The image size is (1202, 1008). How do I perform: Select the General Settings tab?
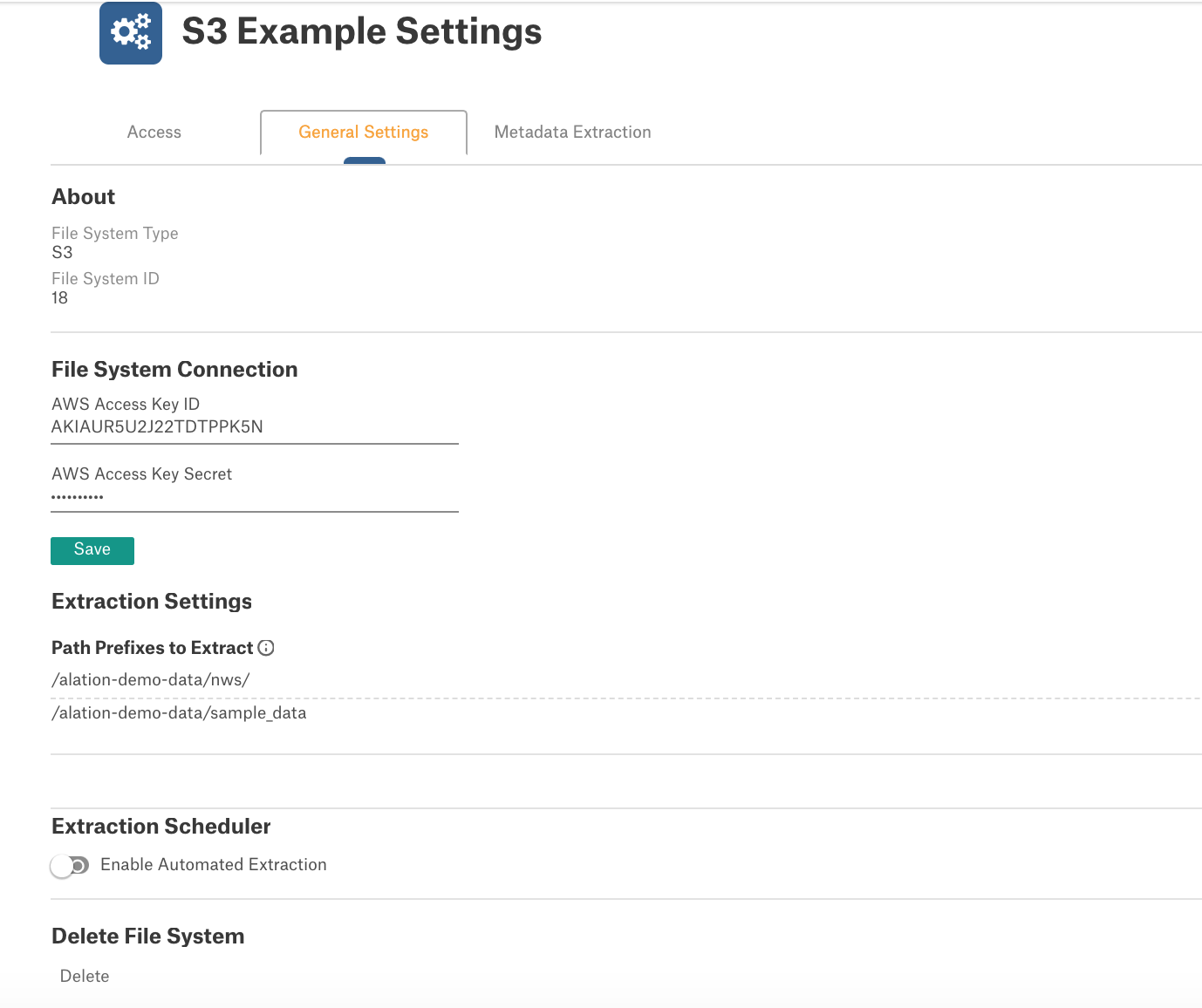tap(364, 133)
